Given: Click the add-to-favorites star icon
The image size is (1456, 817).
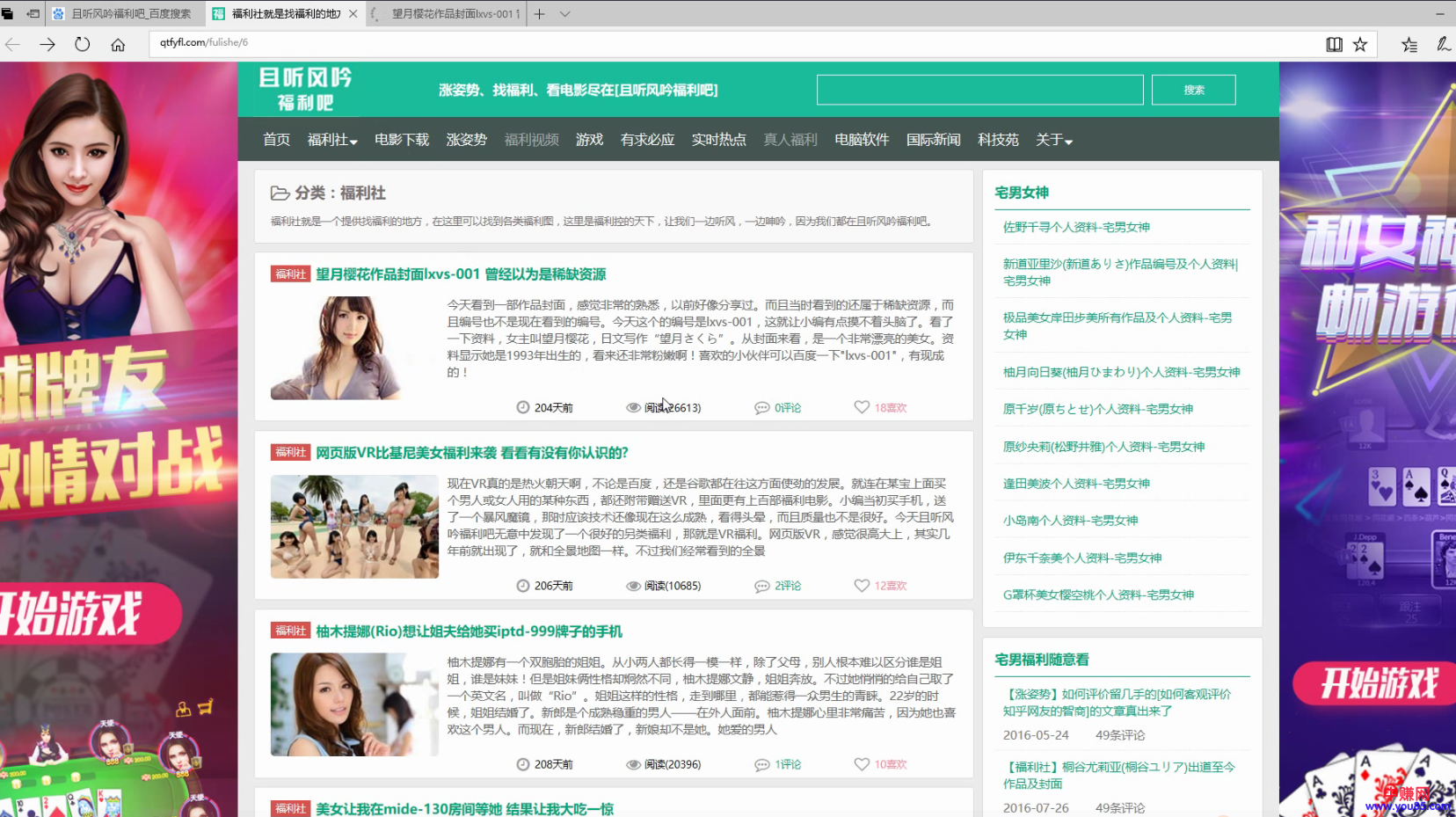Looking at the screenshot, I should click(x=1360, y=44).
